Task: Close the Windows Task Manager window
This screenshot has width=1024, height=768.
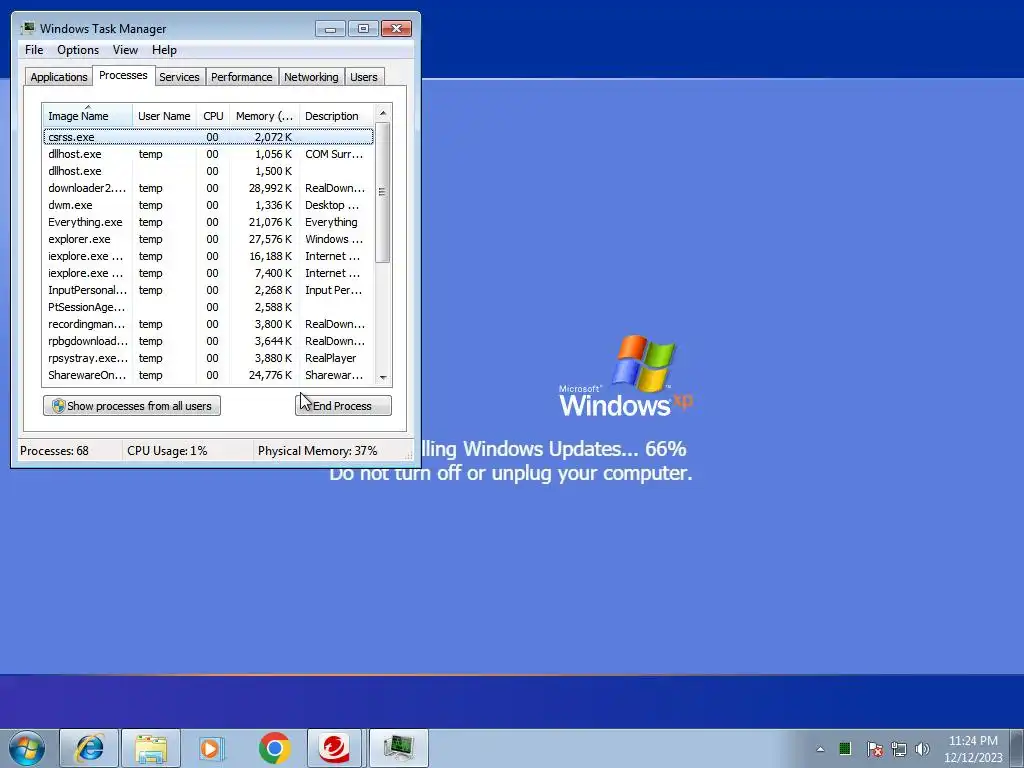Action: pos(396,29)
